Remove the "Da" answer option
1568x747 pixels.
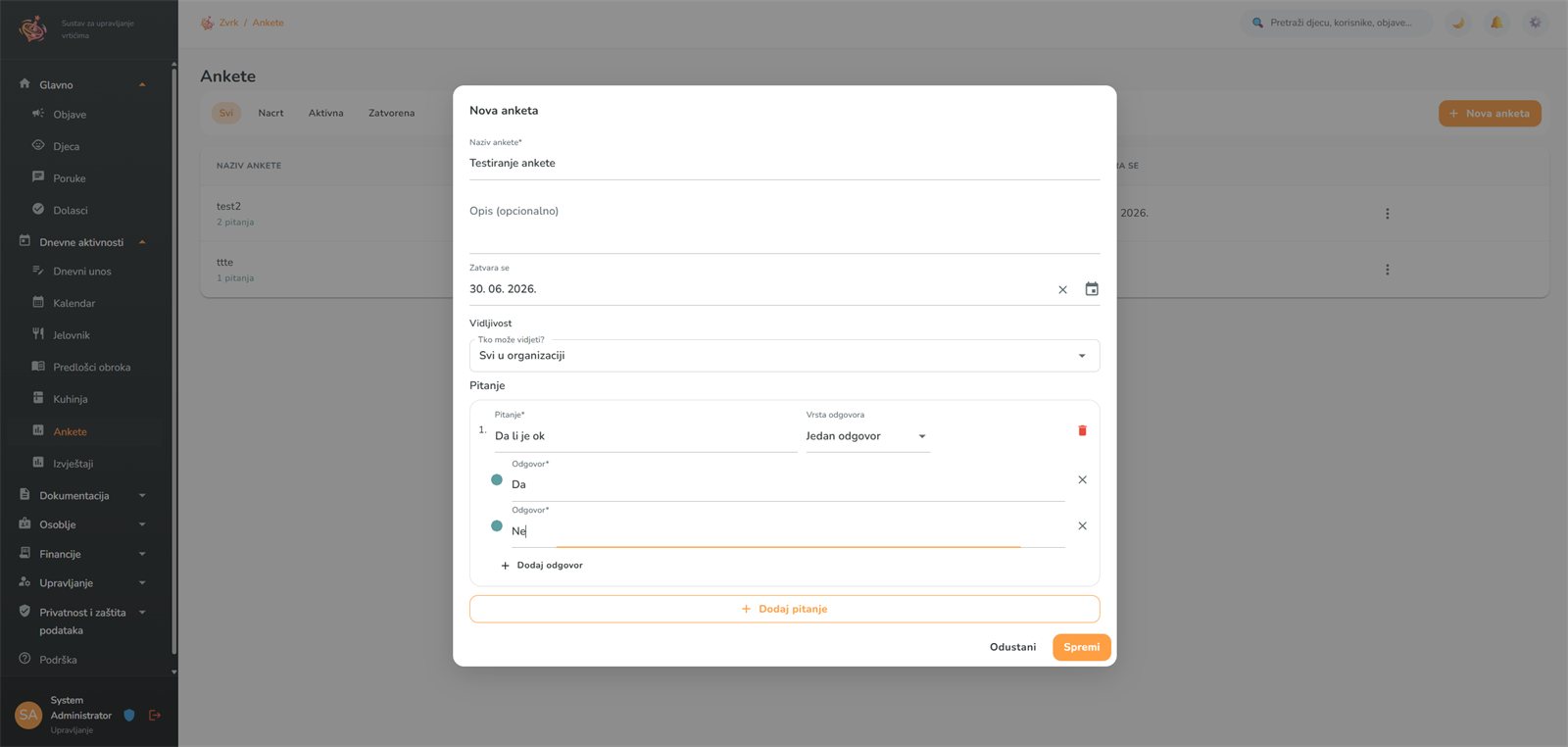(1082, 479)
